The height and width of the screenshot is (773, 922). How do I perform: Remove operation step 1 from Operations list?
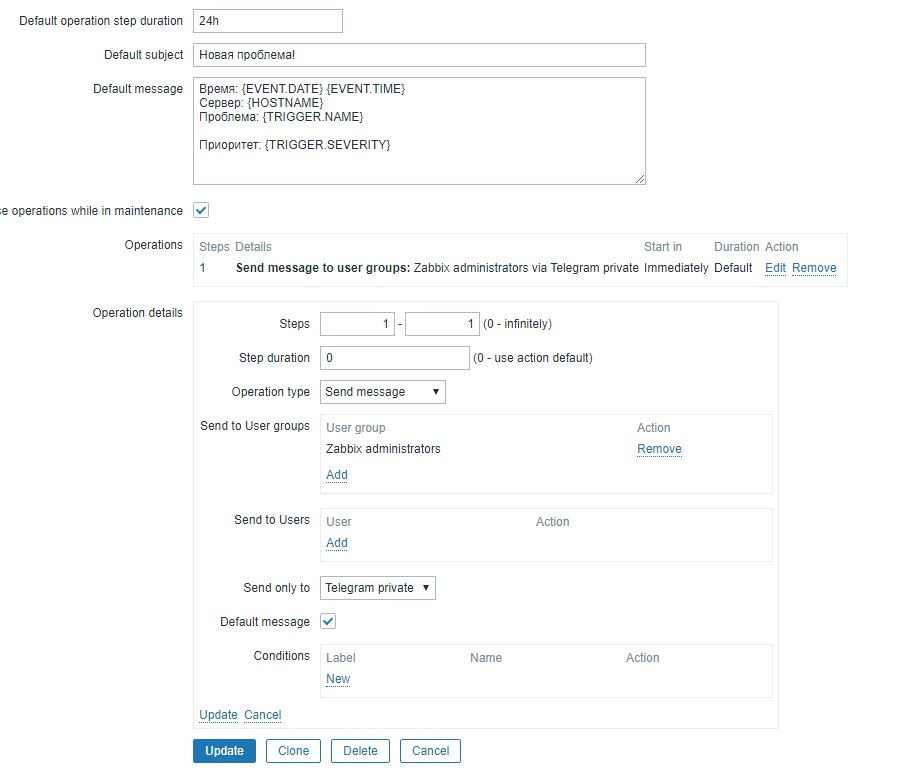click(x=814, y=268)
